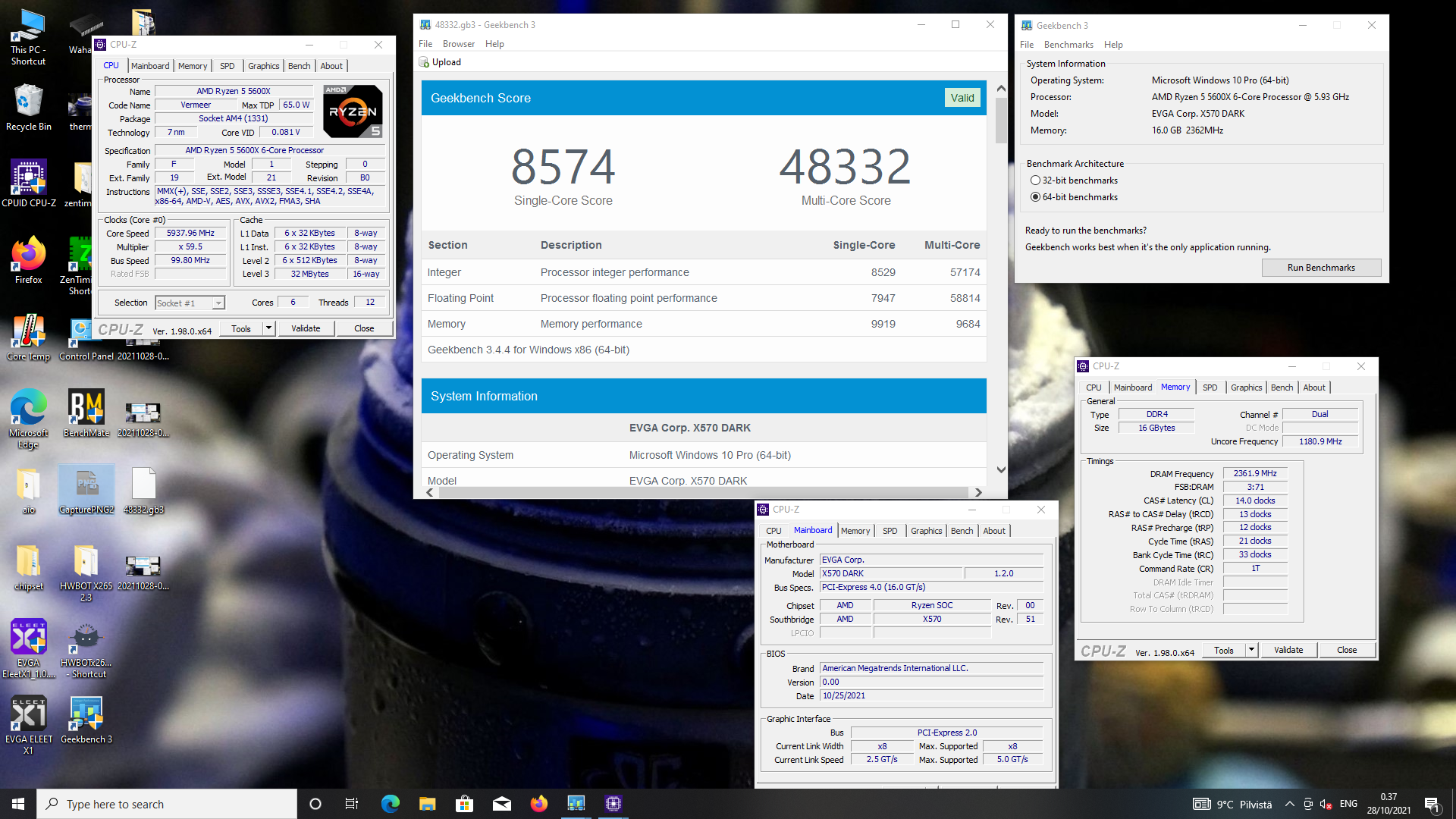Open Windows Start menu
Screen dimensions: 1456x819
(18, 804)
